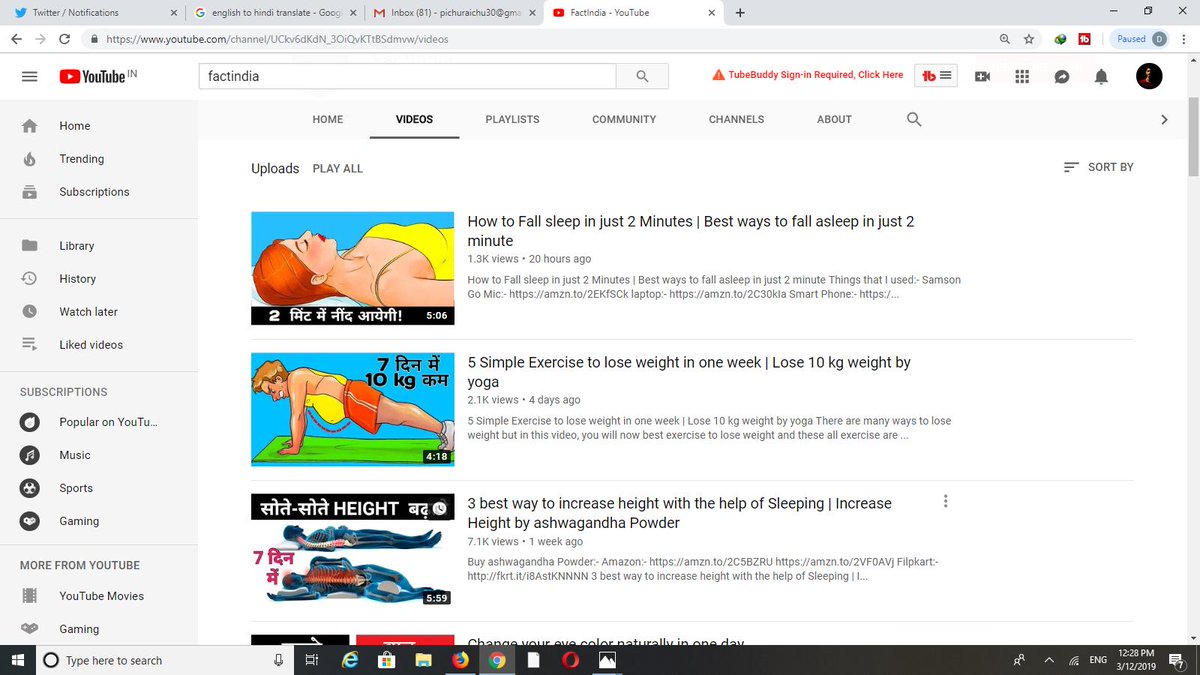The image size is (1200, 675).
Task: Open the TubeBuddy menu icon
Action: (x=936, y=76)
